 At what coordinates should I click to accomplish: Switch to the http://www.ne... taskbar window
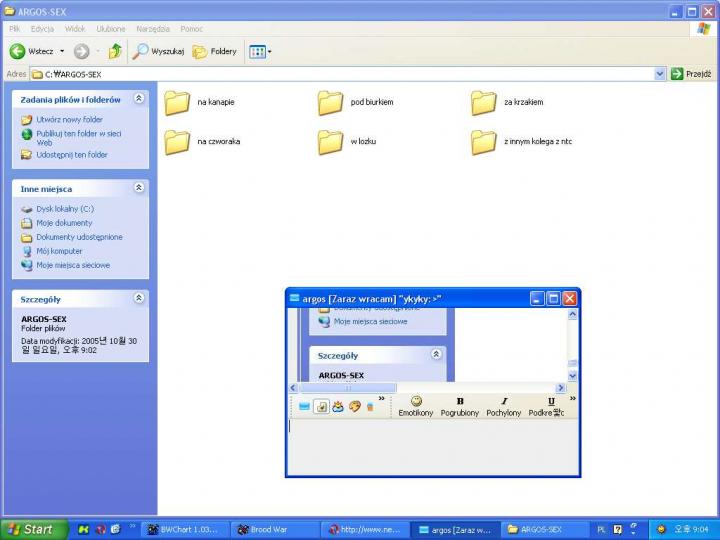(365, 530)
